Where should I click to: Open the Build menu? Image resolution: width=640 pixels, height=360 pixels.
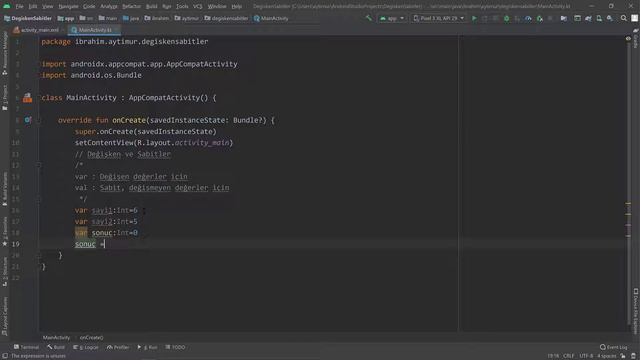tap(151, 7)
